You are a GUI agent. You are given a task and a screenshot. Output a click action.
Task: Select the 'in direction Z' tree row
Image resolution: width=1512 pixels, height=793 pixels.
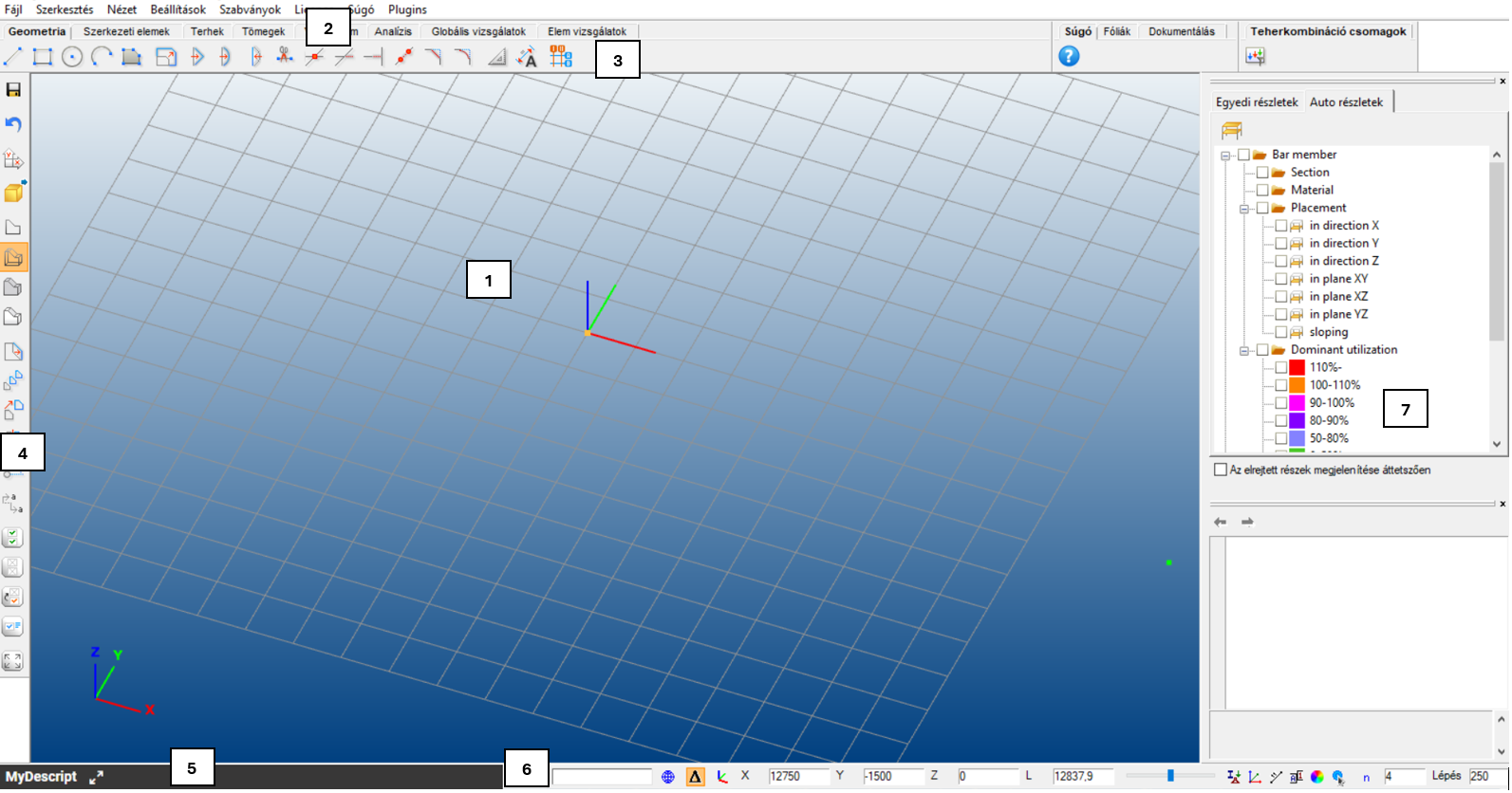(x=1344, y=261)
